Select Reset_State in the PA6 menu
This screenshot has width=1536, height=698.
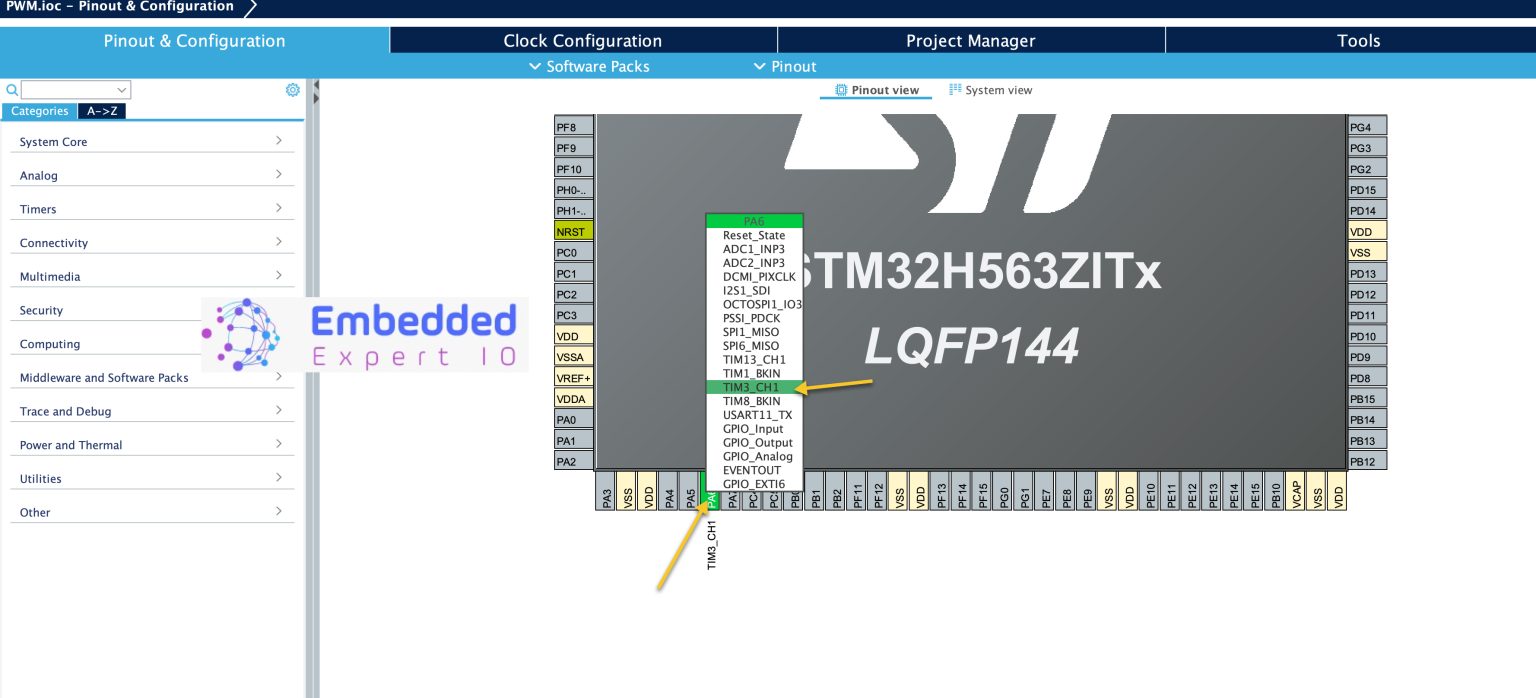753,235
